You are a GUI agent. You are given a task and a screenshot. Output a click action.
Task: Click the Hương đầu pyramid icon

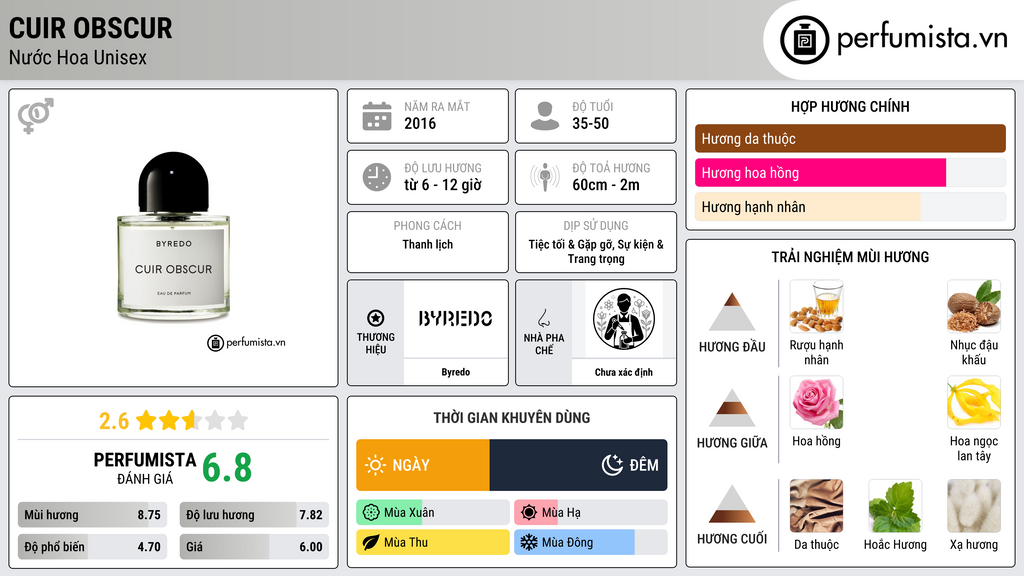732,312
